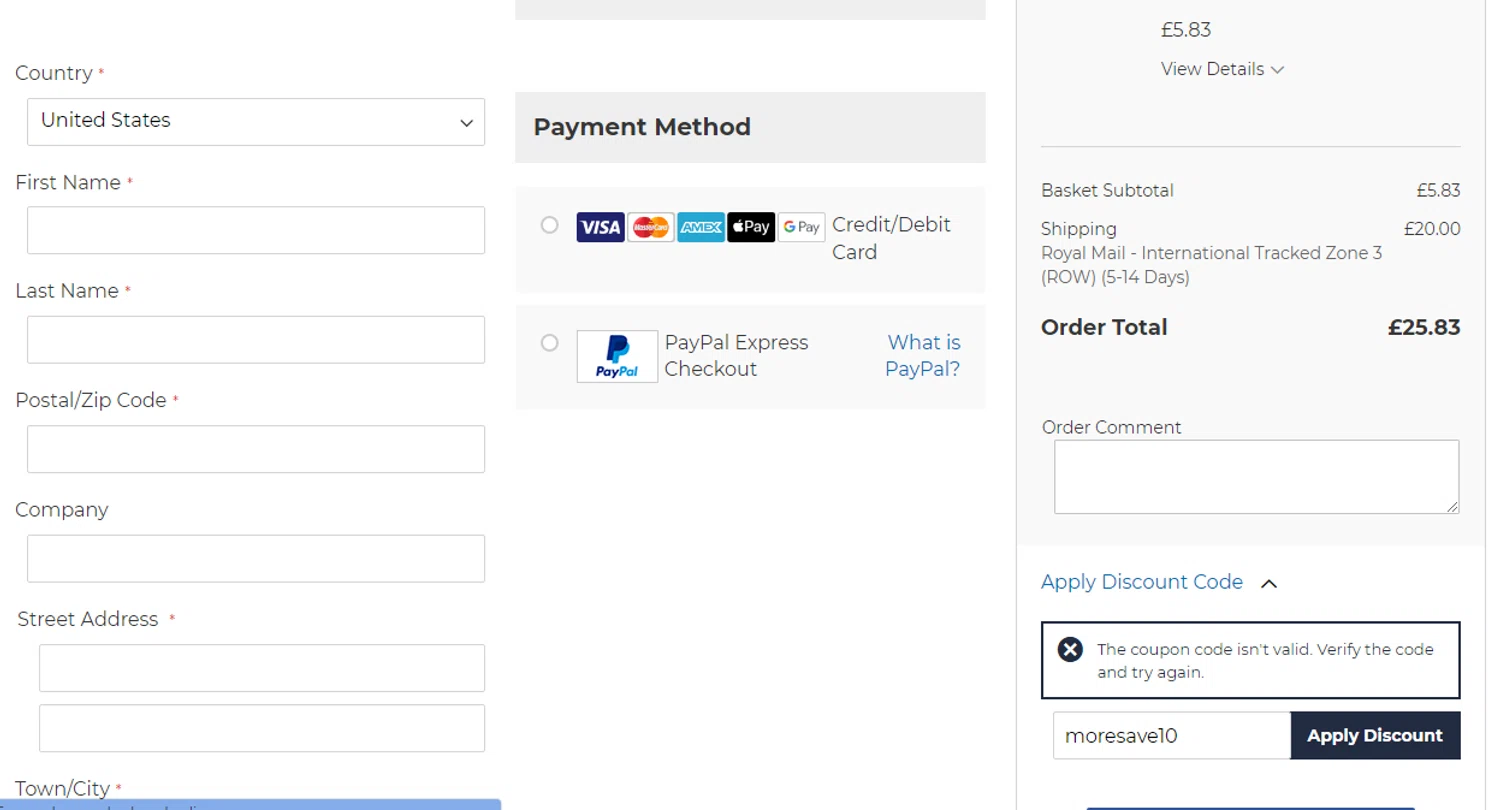Focus the Postal/Zip Code field
This screenshot has height=810, width=1500.
pos(256,449)
